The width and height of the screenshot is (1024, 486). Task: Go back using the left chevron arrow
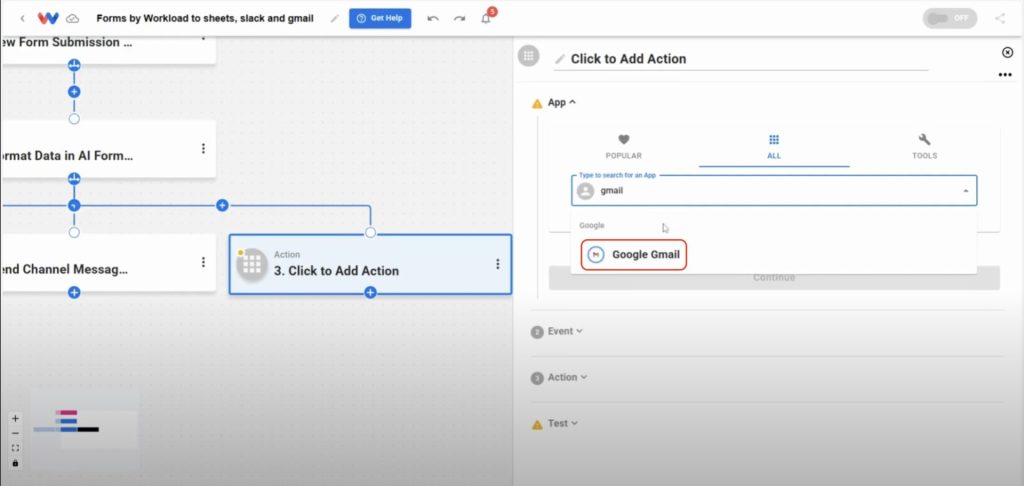pos(22,18)
